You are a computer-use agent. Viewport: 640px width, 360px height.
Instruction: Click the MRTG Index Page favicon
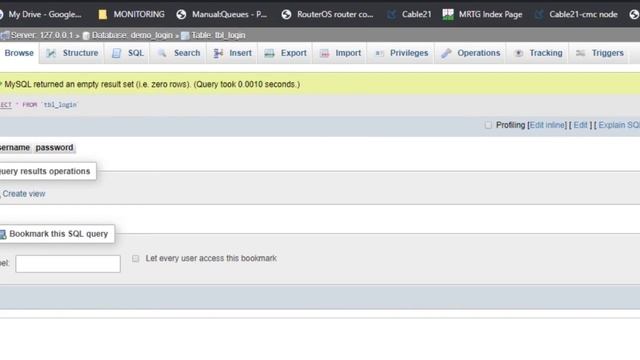tap(448, 14)
